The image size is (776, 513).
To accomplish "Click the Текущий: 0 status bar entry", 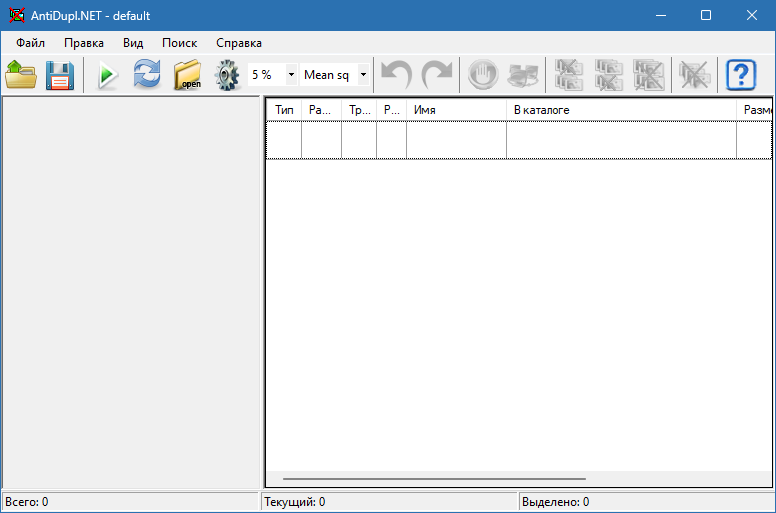I will 389,502.
